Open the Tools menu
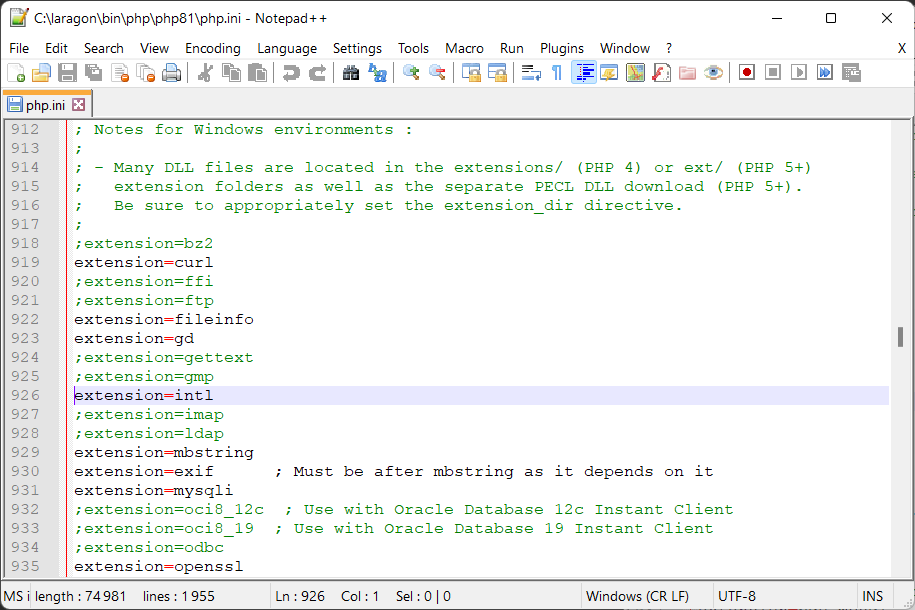Viewport: 915px width, 610px height. pyautogui.click(x=413, y=48)
